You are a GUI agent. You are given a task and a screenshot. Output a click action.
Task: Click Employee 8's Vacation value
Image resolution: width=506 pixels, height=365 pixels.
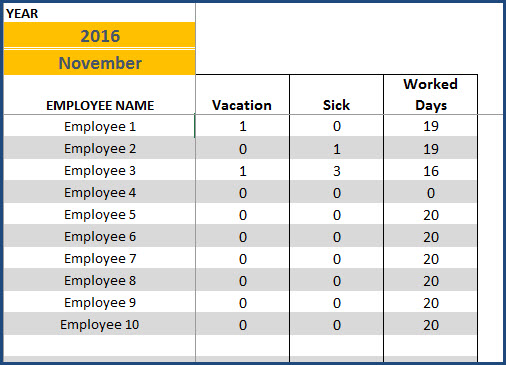coord(242,280)
